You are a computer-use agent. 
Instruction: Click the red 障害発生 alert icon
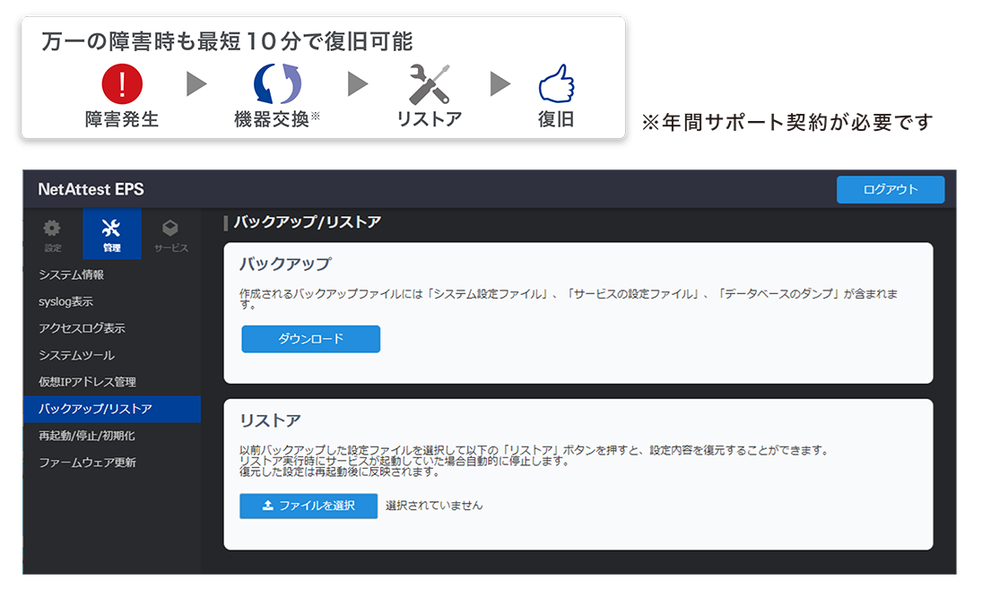click(x=122, y=84)
